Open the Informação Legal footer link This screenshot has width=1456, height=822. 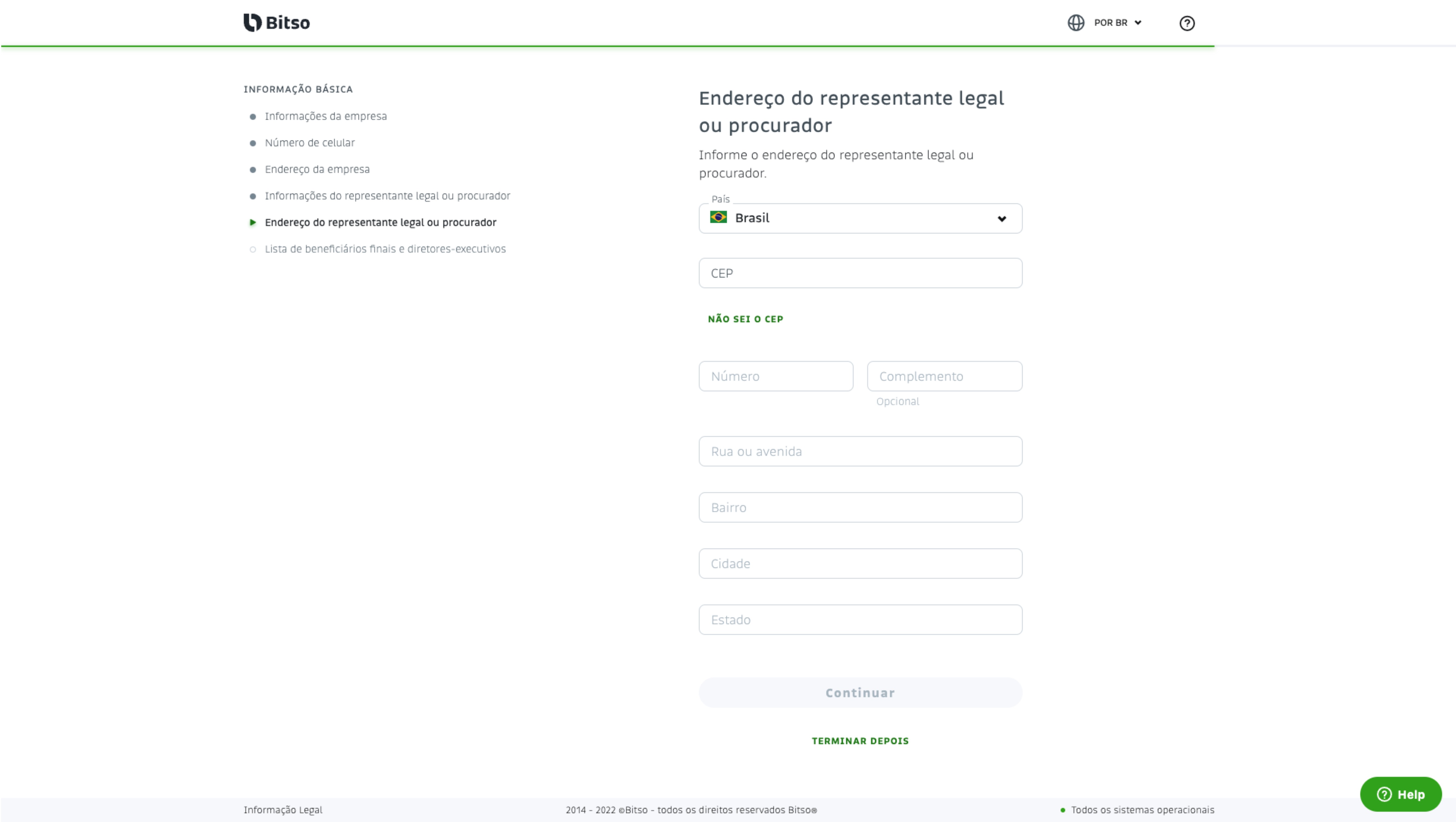click(x=283, y=810)
